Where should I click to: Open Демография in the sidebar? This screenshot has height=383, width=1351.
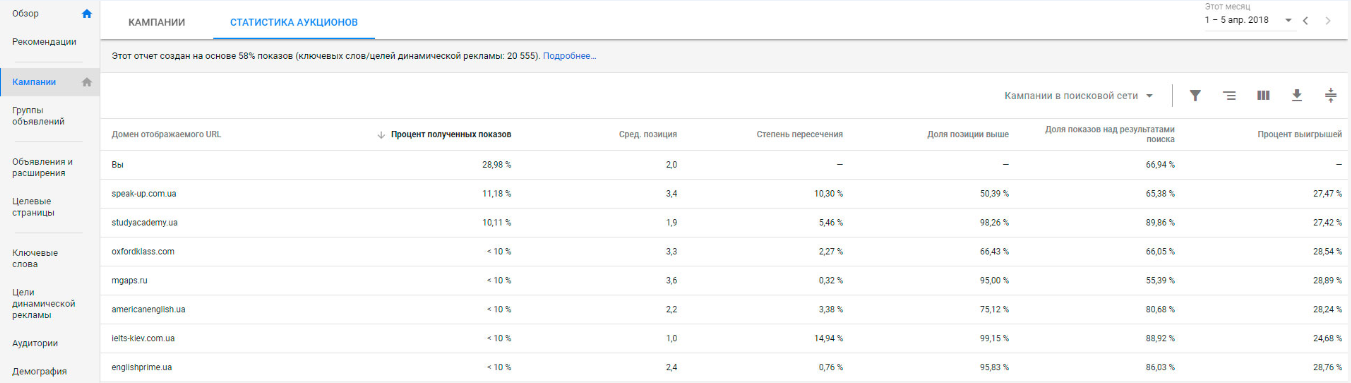[x=39, y=371]
